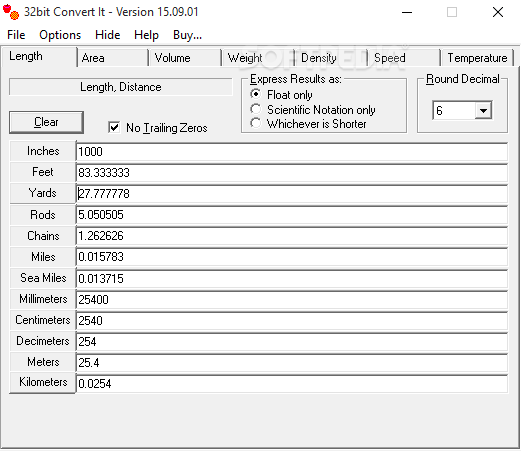Open the Options menu
The width and height of the screenshot is (521, 451).
click(x=60, y=35)
